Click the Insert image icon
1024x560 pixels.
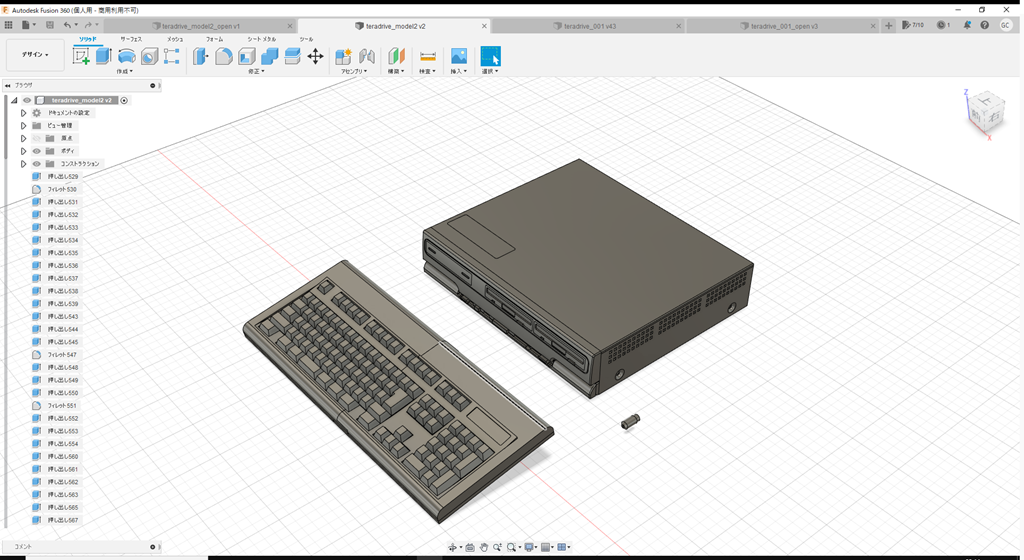(459, 57)
